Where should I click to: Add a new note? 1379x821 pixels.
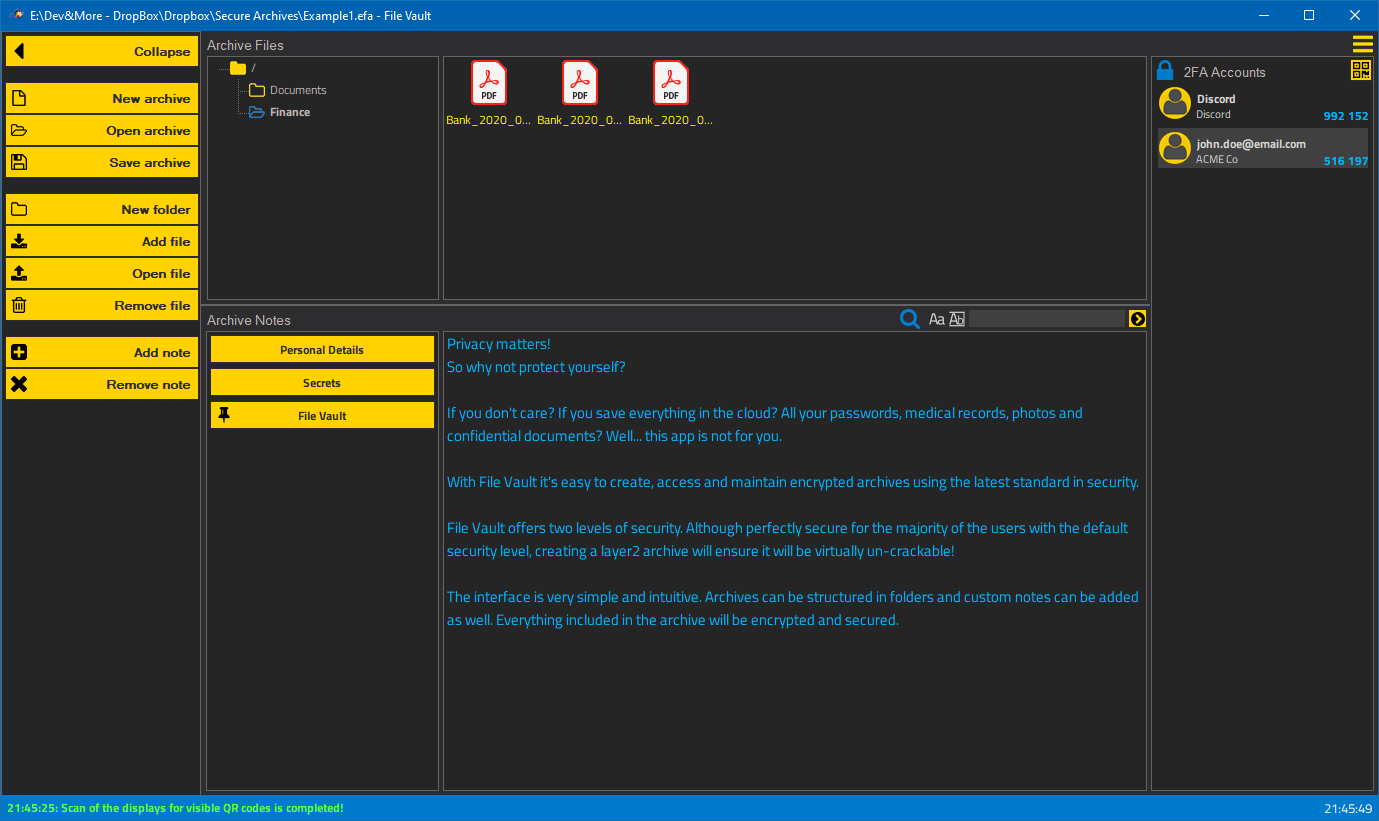pyautogui.click(x=102, y=352)
